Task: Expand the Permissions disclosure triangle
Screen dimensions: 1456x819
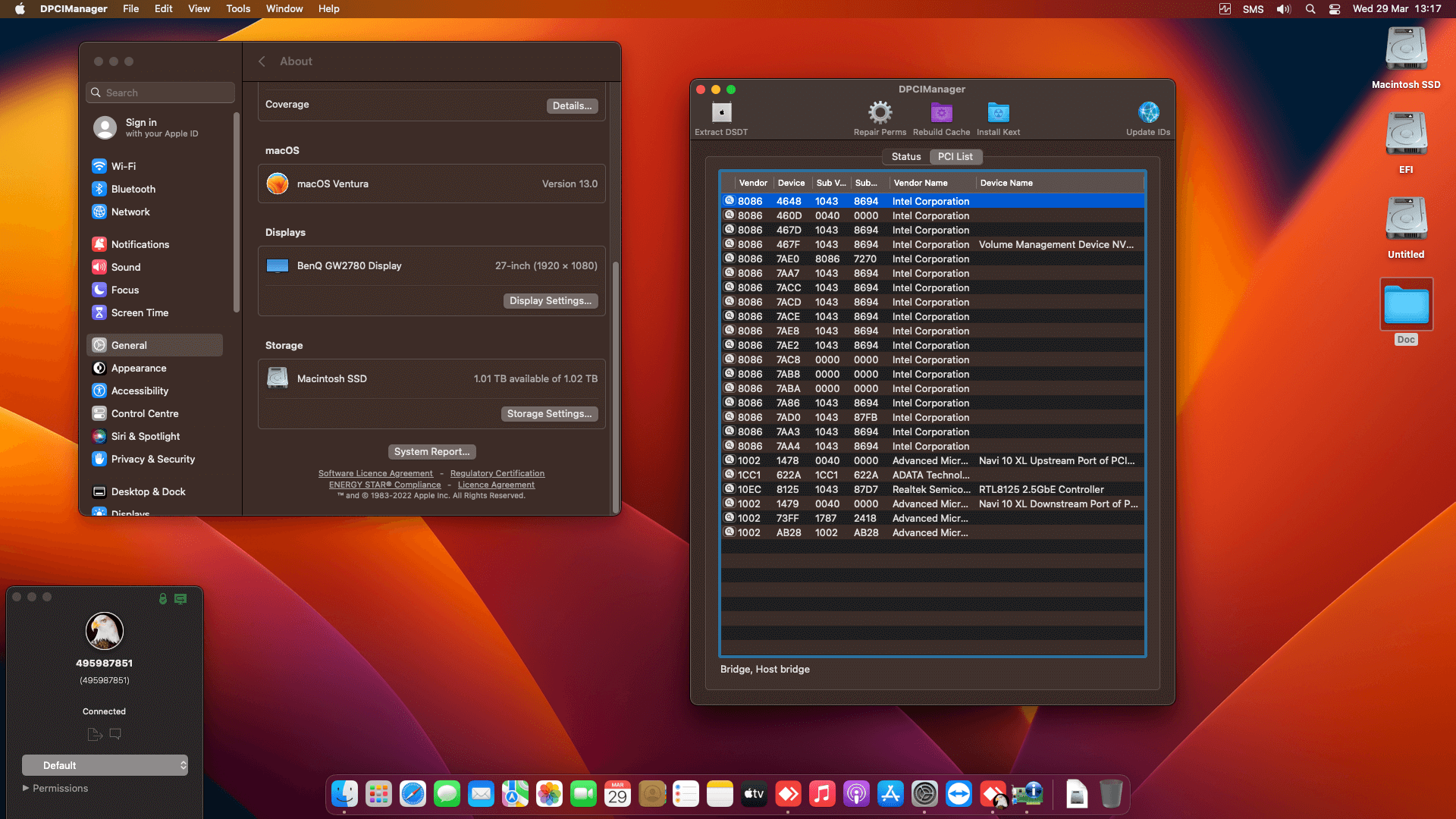Action: pyautogui.click(x=25, y=788)
